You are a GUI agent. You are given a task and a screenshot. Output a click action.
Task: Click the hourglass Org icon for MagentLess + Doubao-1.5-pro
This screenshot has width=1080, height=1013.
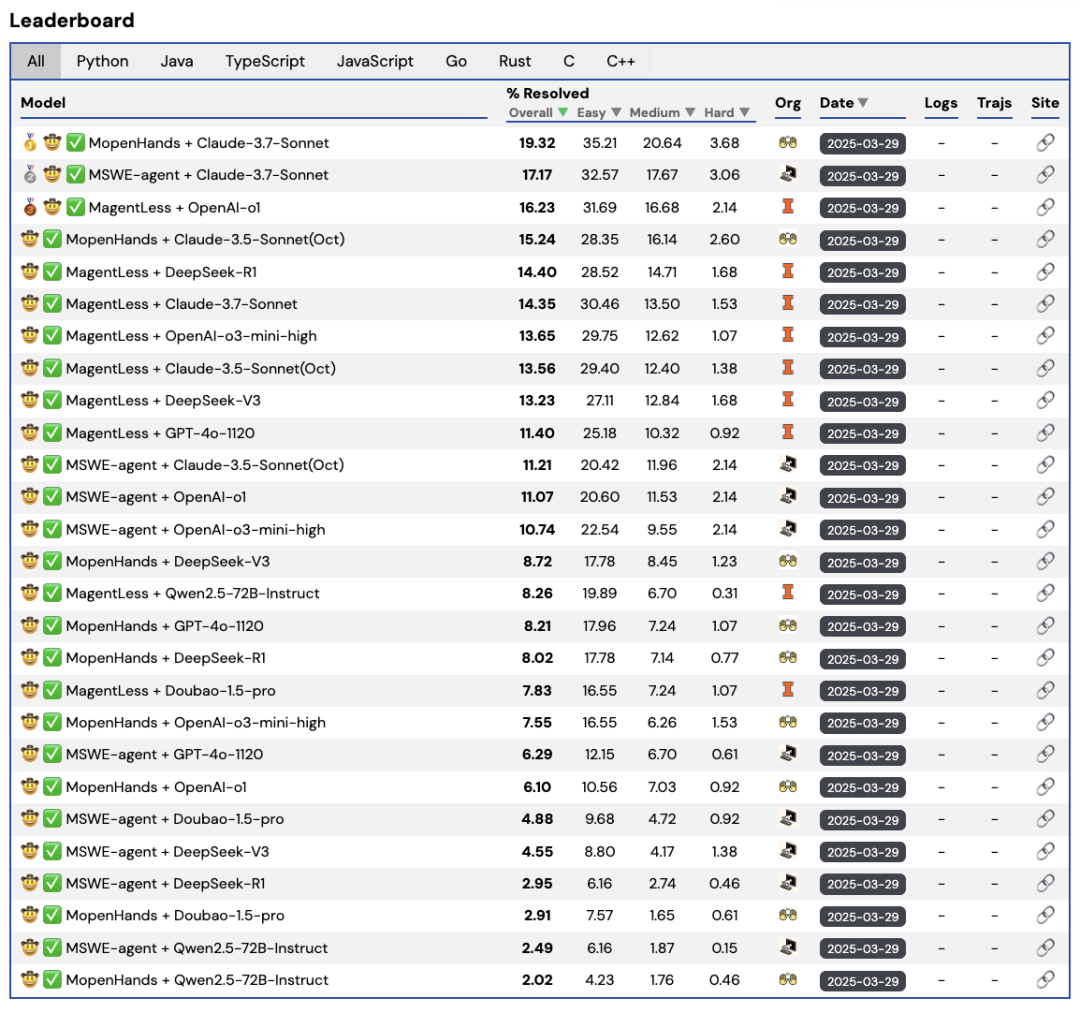788,691
